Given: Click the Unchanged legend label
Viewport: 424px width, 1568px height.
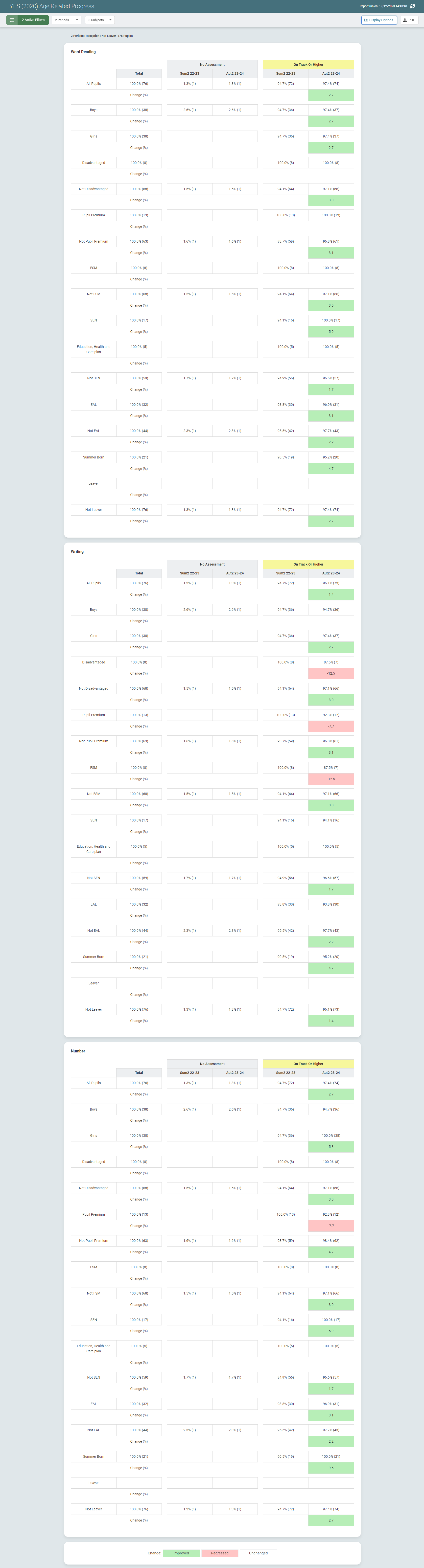Looking at the screenshot, I should click(258, 1553).
